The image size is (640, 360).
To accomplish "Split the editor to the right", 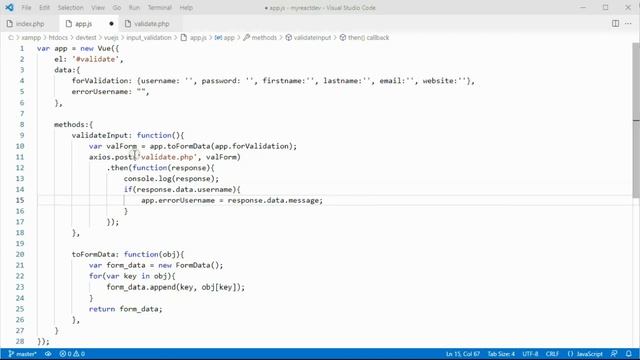I will [615, 24].
